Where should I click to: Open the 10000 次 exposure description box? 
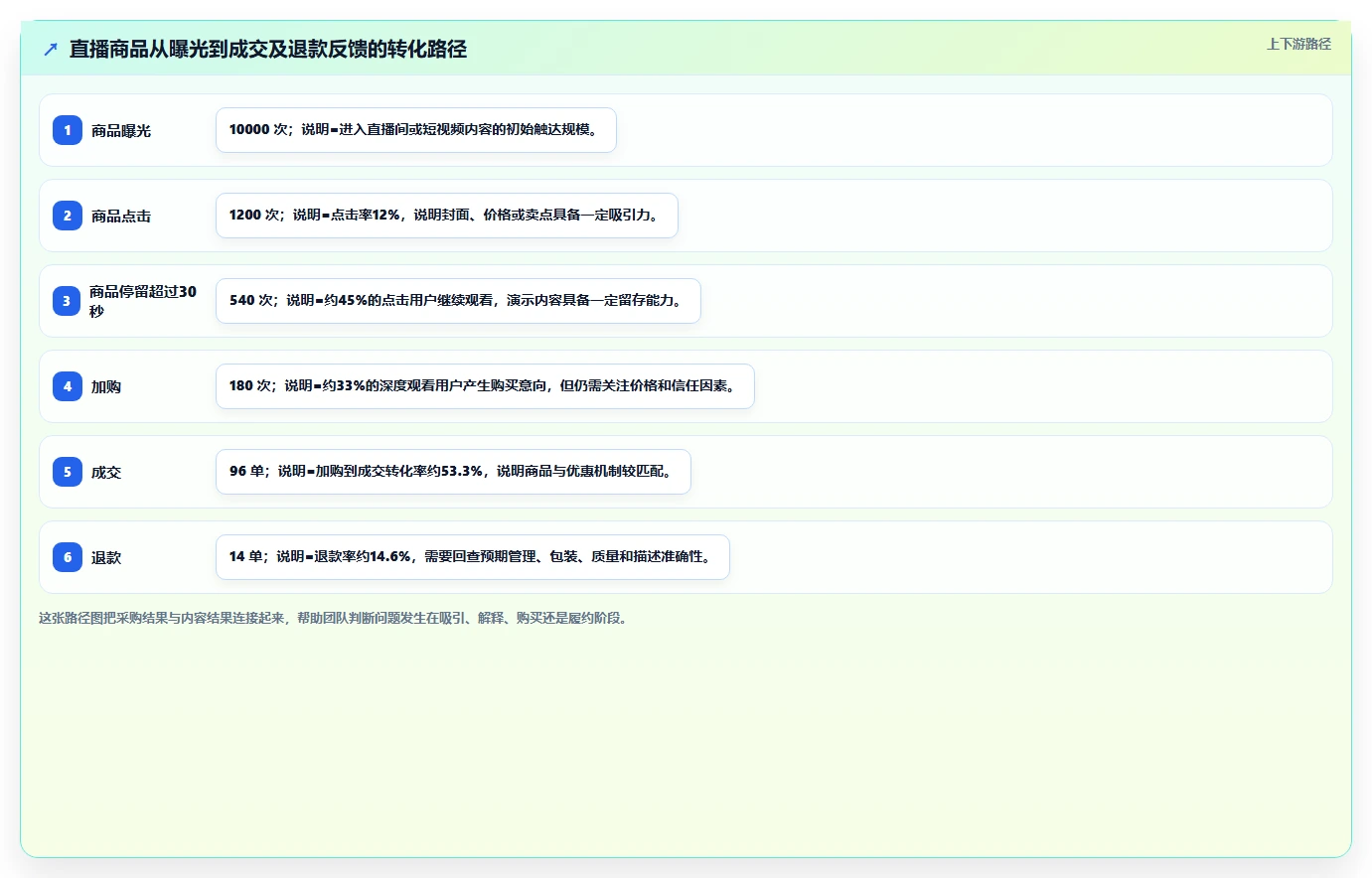(x=416, y=130)
